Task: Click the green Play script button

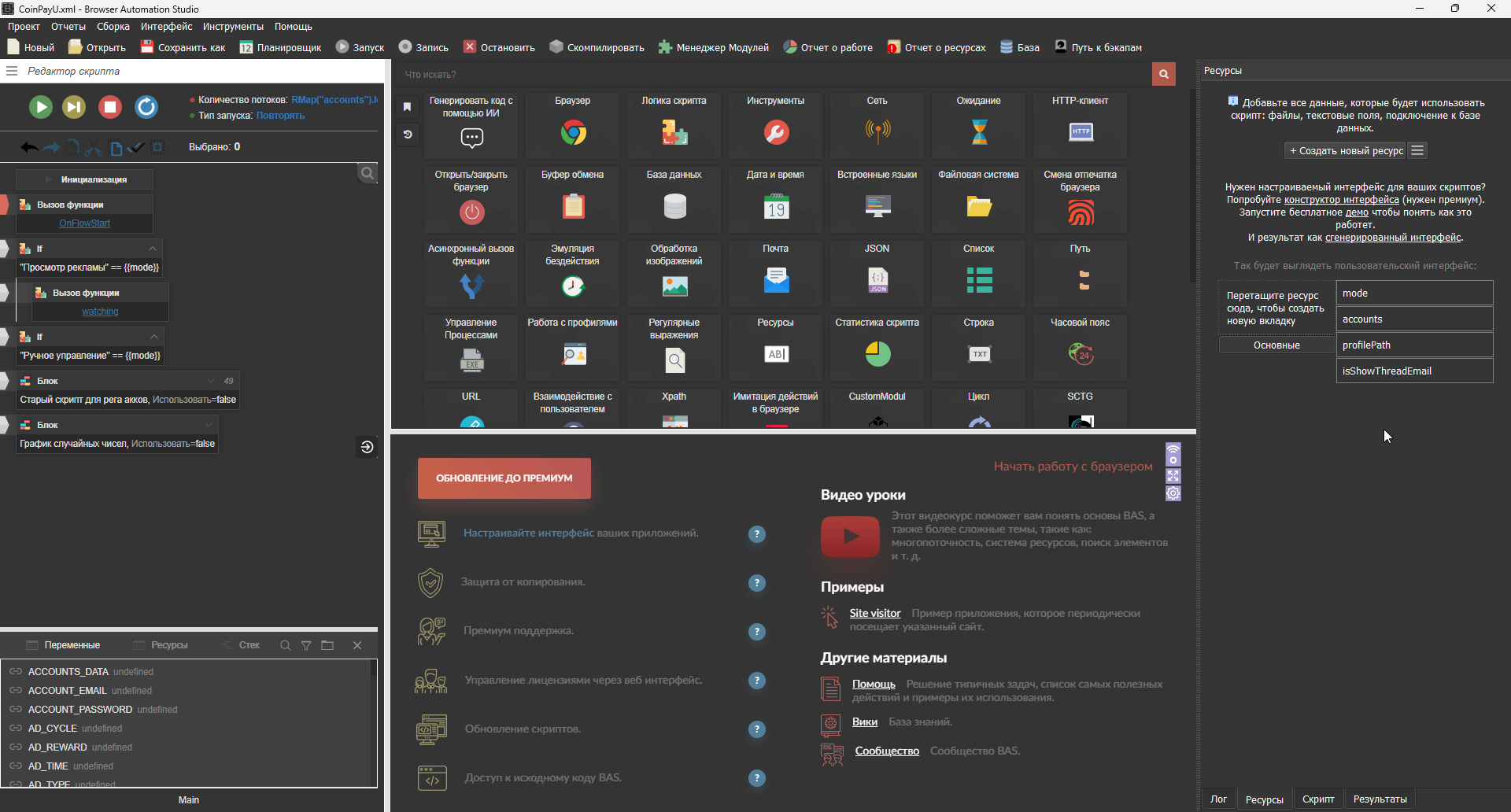Action: [x=41, y=107]
